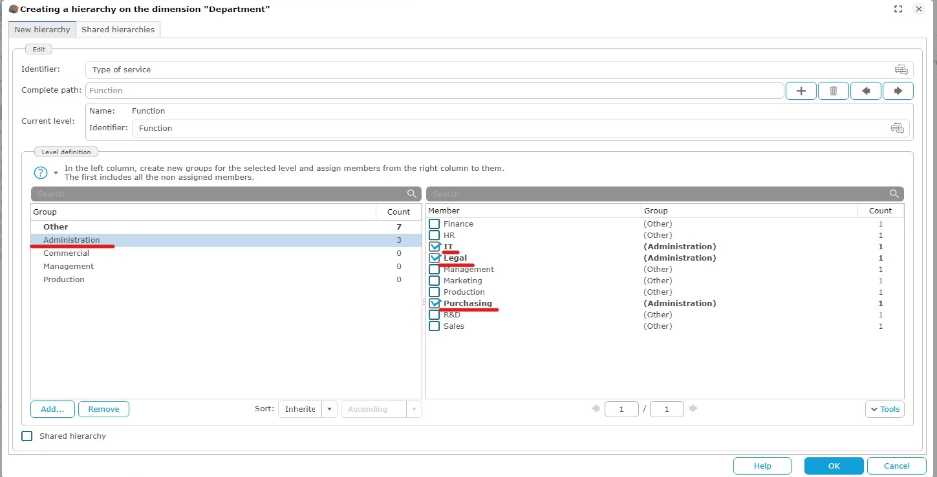Uncheck the Purchasing member checkbox
937x477 pixels.
(x=434, y=303)
